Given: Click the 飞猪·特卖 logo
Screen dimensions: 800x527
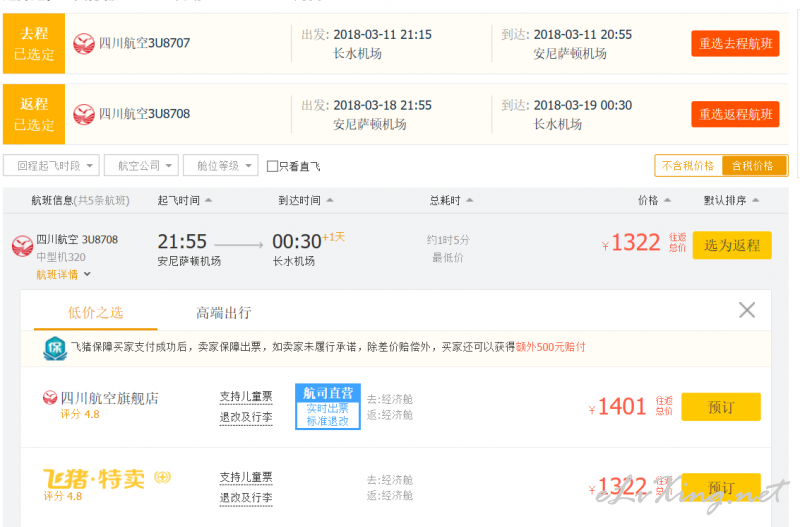Looking at the screenshot, I should (x=94, y=479).
